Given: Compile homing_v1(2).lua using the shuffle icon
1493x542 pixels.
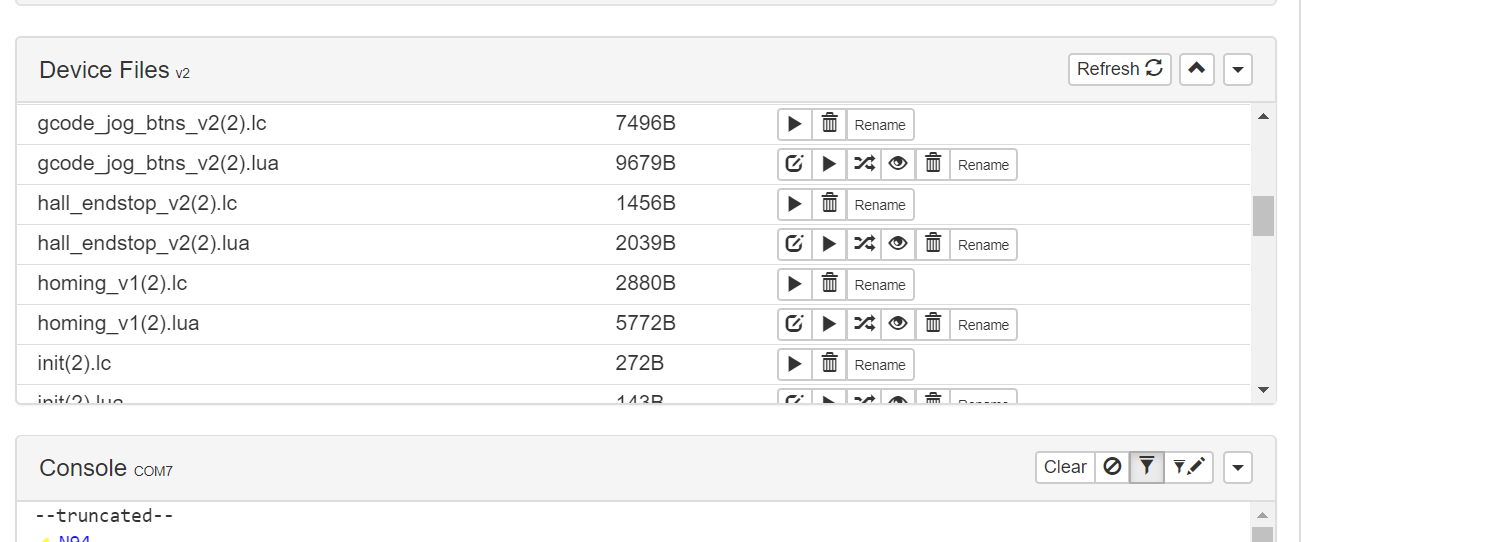Looking at the screenshot, I should [x=864, y=325].
